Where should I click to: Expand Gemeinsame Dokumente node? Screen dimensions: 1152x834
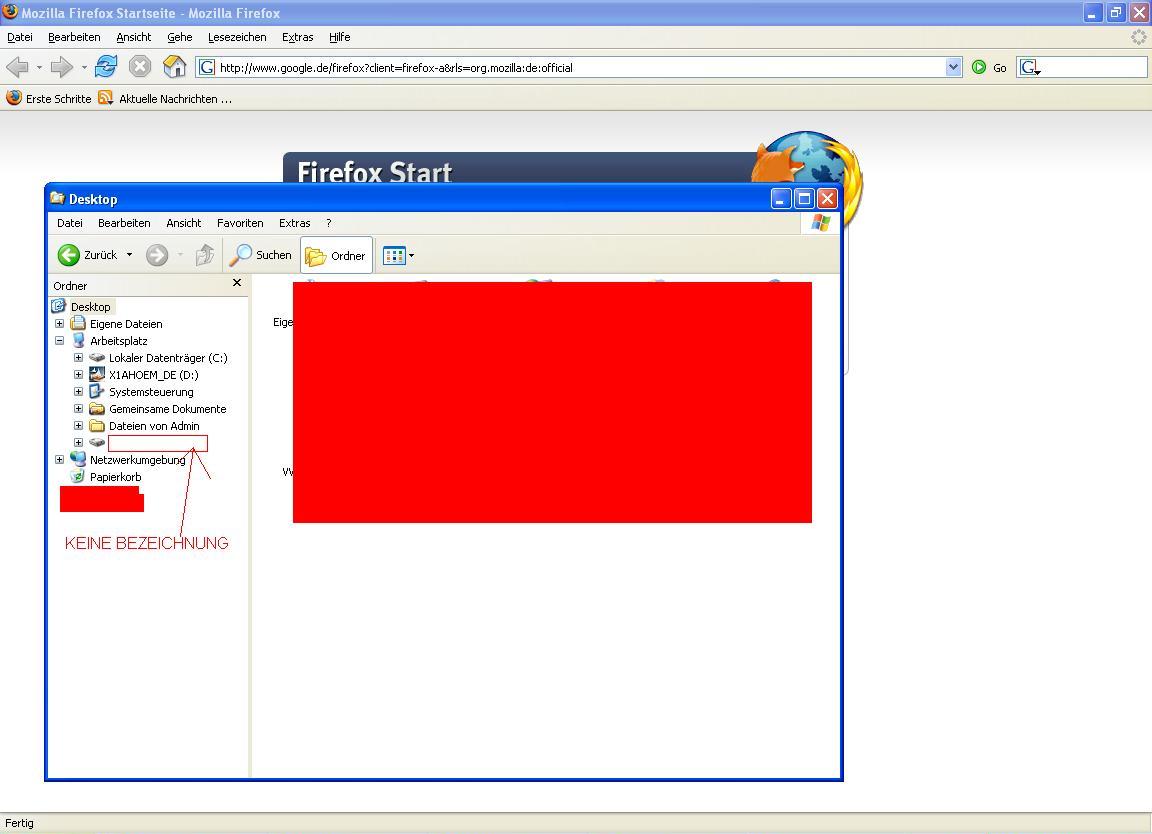(x=79, y=409)
